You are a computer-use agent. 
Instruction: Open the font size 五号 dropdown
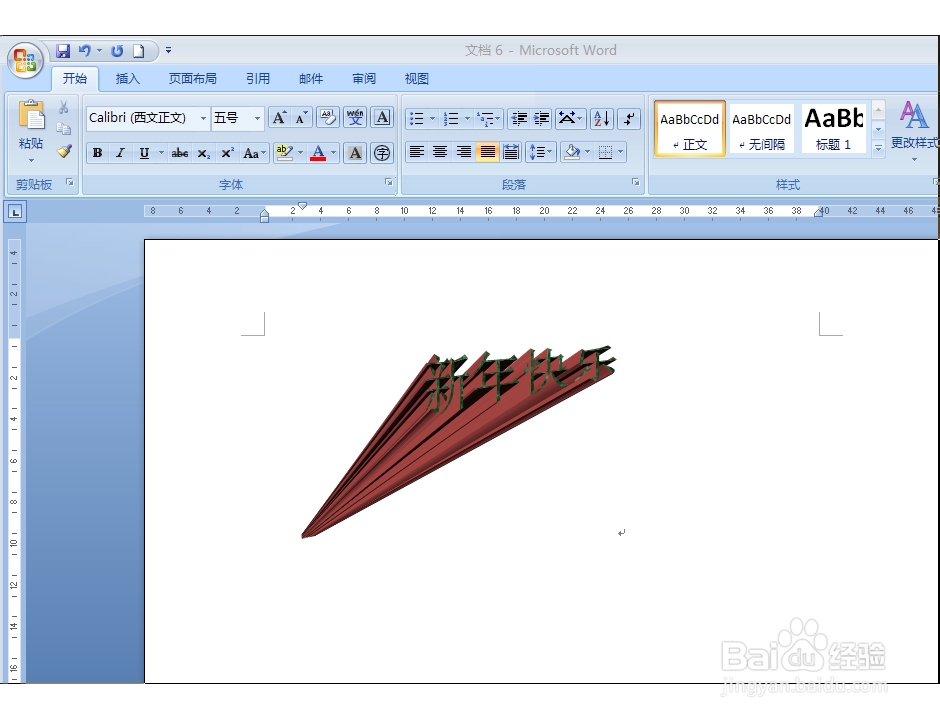point(257,118)
